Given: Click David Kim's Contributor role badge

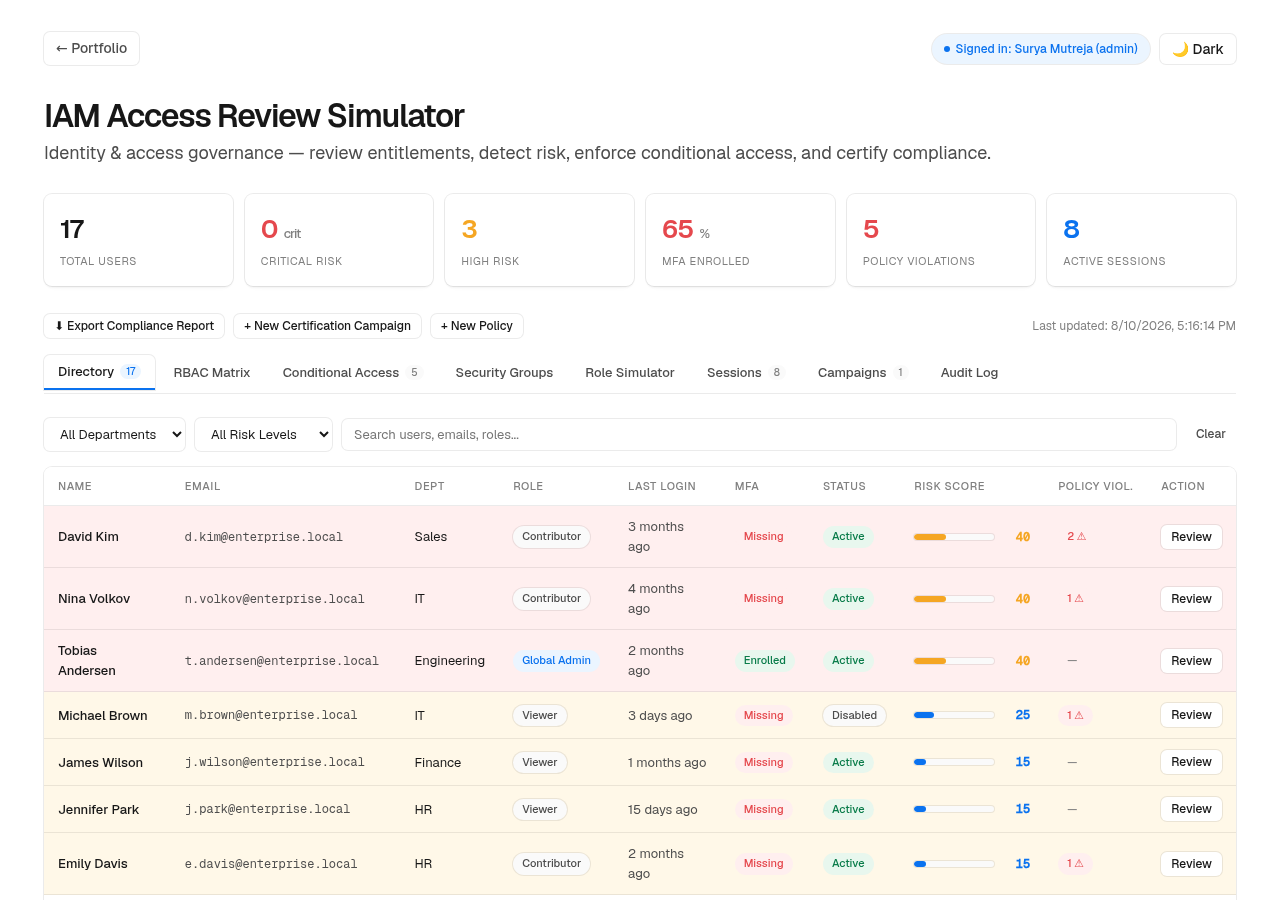Looking at the screenshot, I should (x=551, y=536).
